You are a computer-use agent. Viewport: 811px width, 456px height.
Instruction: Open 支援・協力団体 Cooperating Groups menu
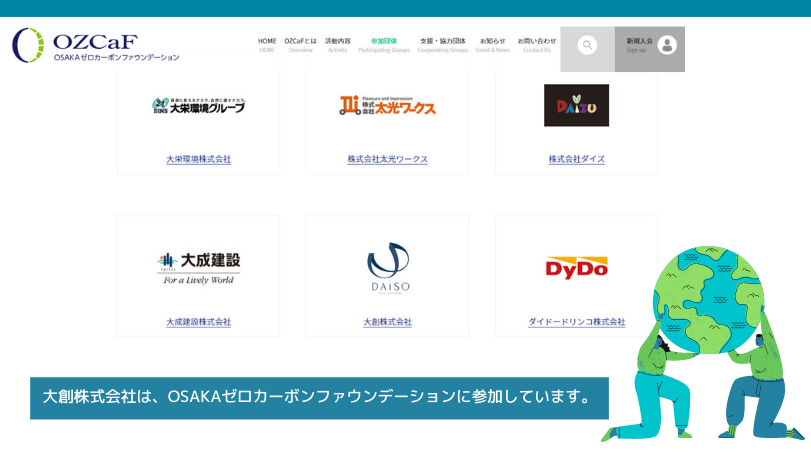(x=443, y=45)
